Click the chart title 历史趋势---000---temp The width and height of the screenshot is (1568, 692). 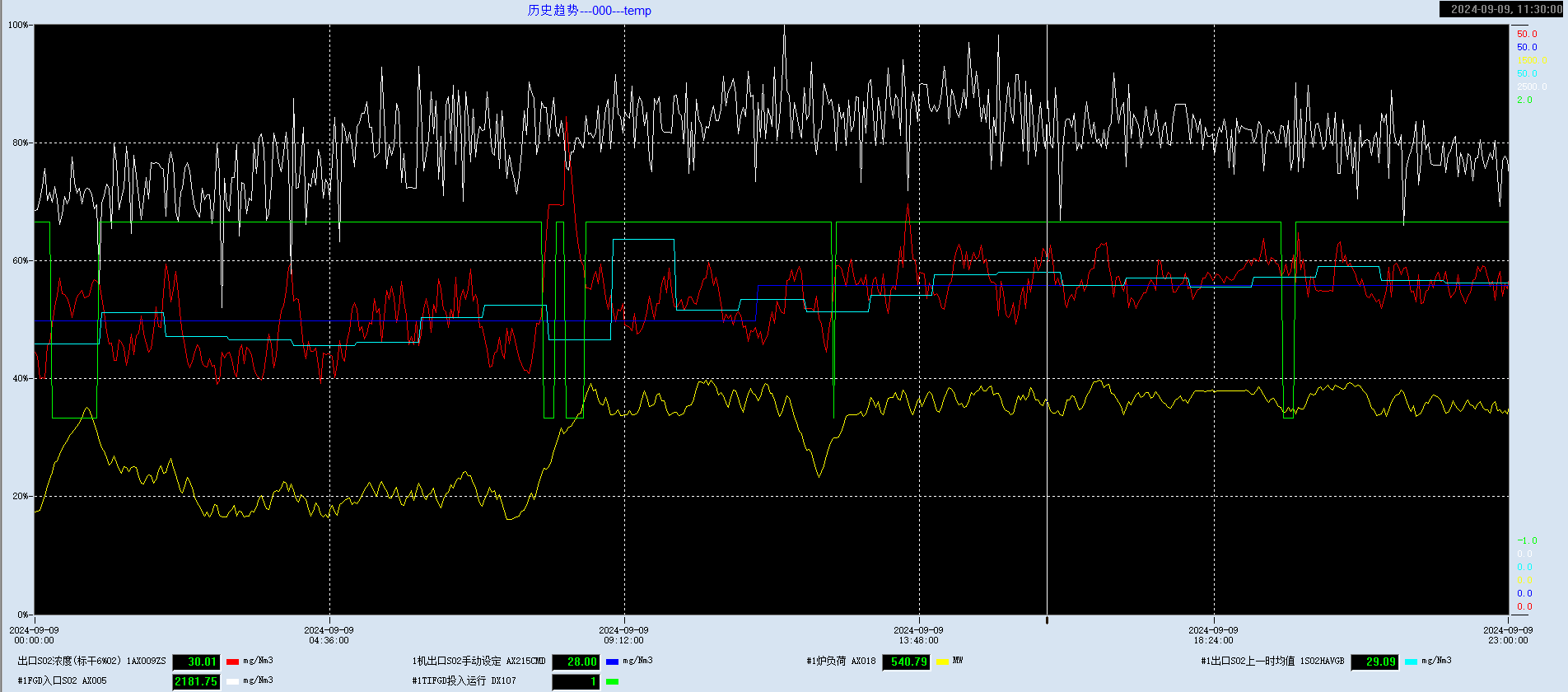[590, 11]
